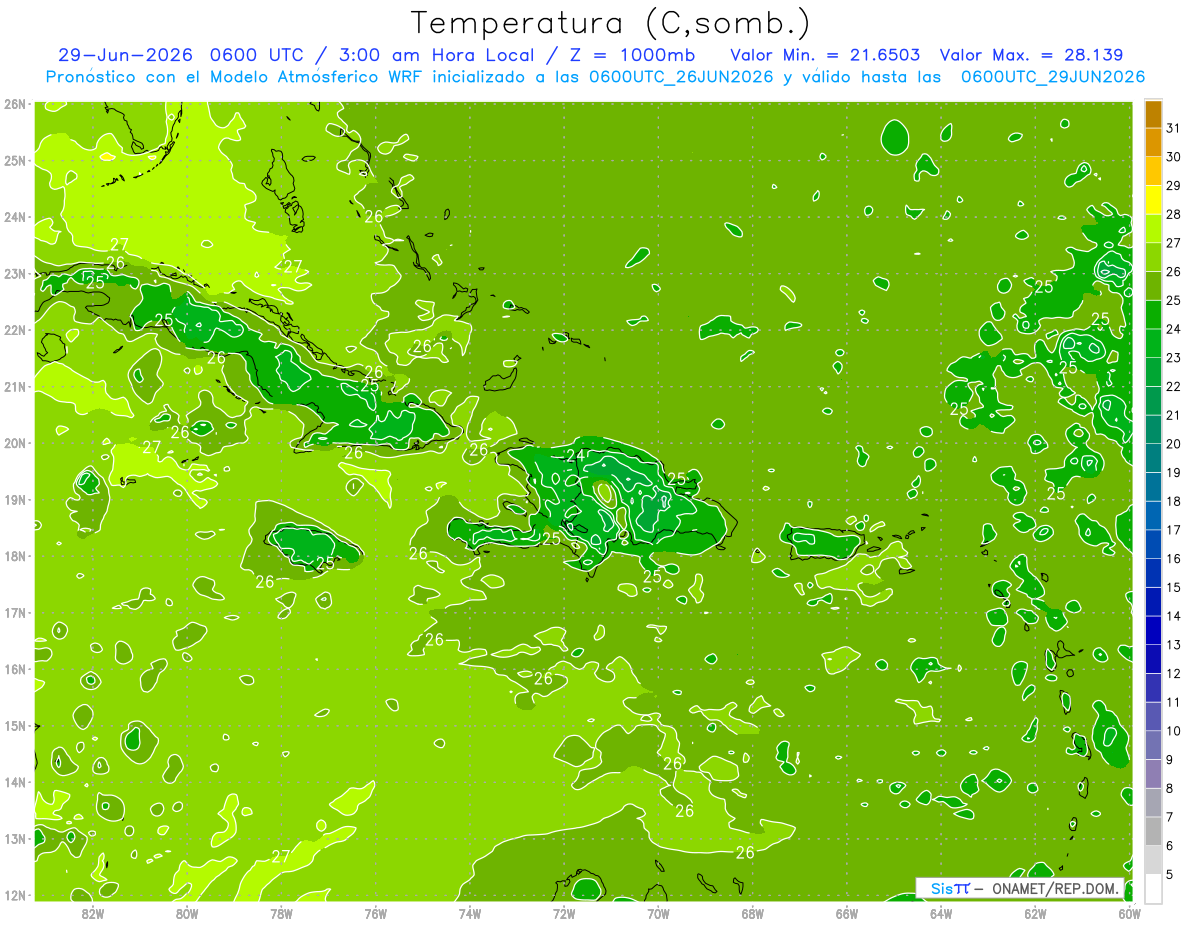Screen dimensions: 1200x927
Task: Click the "70W" longitude label
Action: [658, 913]
